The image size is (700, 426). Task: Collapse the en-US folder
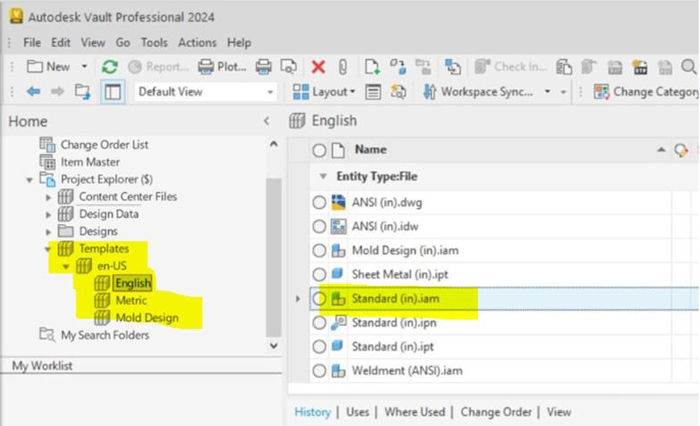coord(66,267)
